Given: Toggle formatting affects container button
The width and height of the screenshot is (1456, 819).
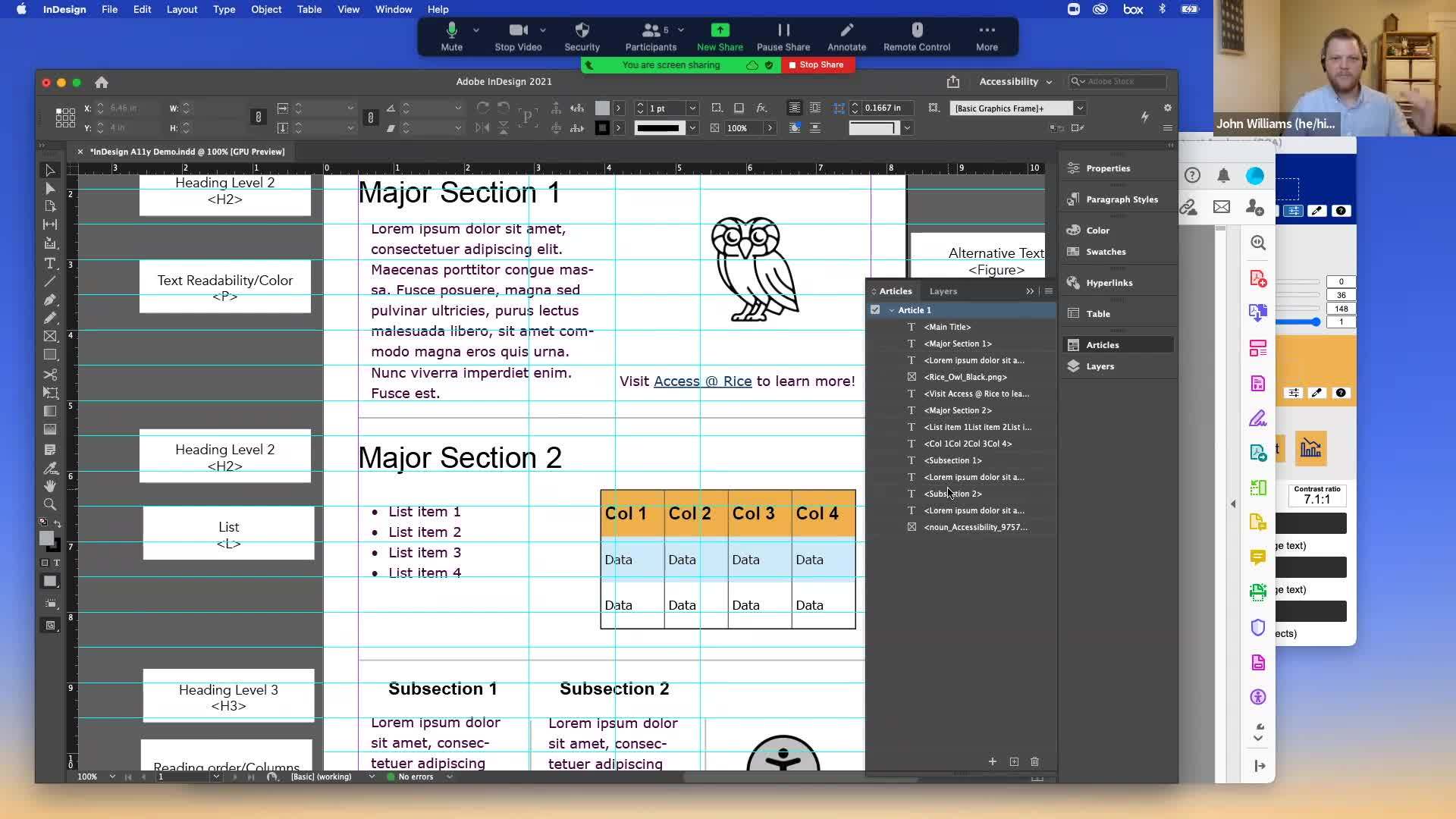Looking at the screenshot, I should tap(45, 563).
